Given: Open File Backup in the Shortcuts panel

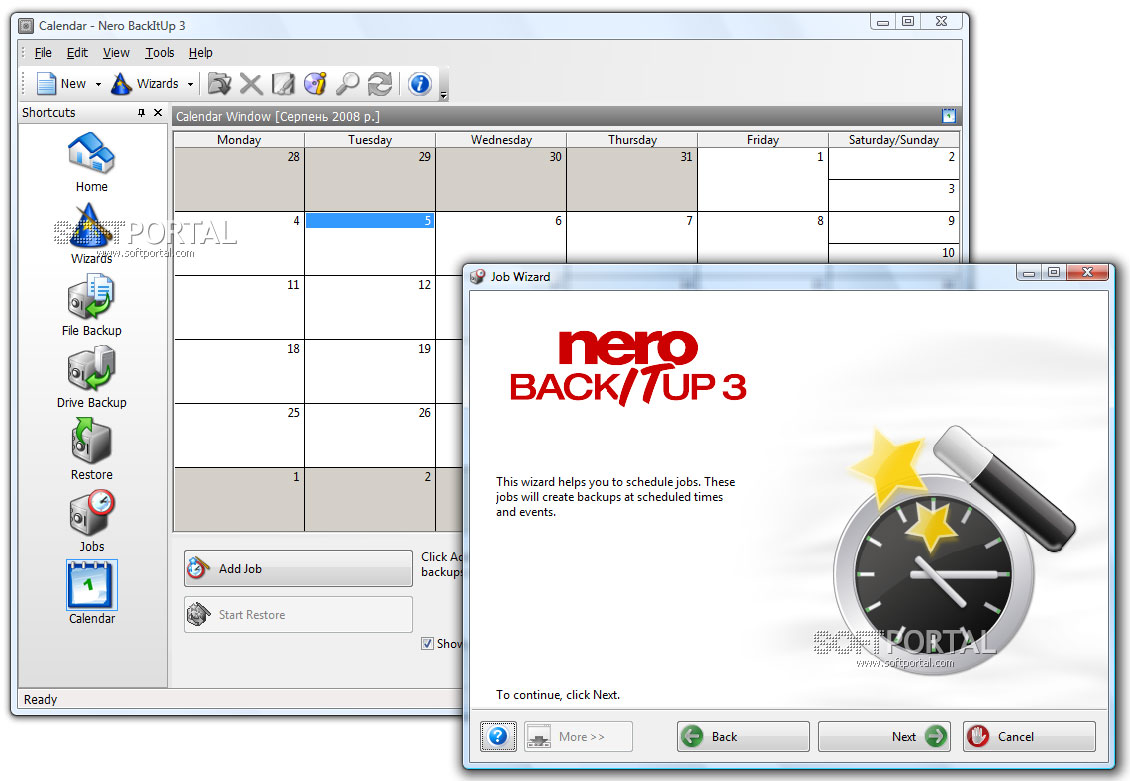Looking at the screenshot, I should tap(92, 307).
